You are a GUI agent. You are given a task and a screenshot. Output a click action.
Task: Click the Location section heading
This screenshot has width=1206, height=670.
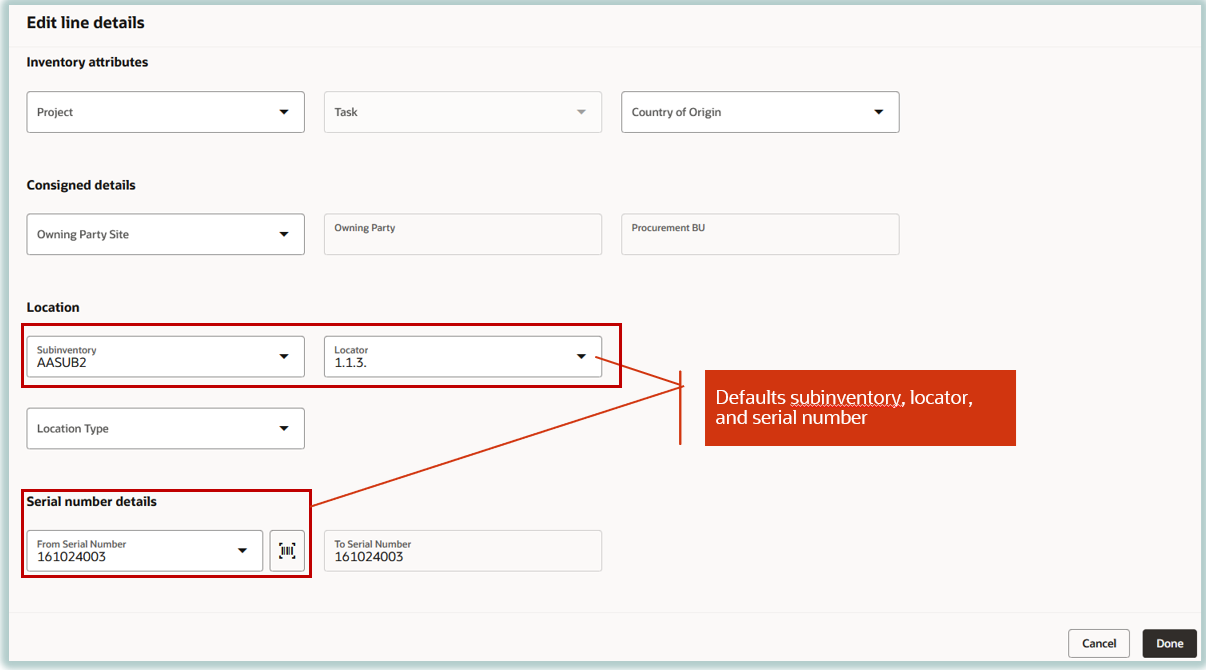[x=53, y=307]
